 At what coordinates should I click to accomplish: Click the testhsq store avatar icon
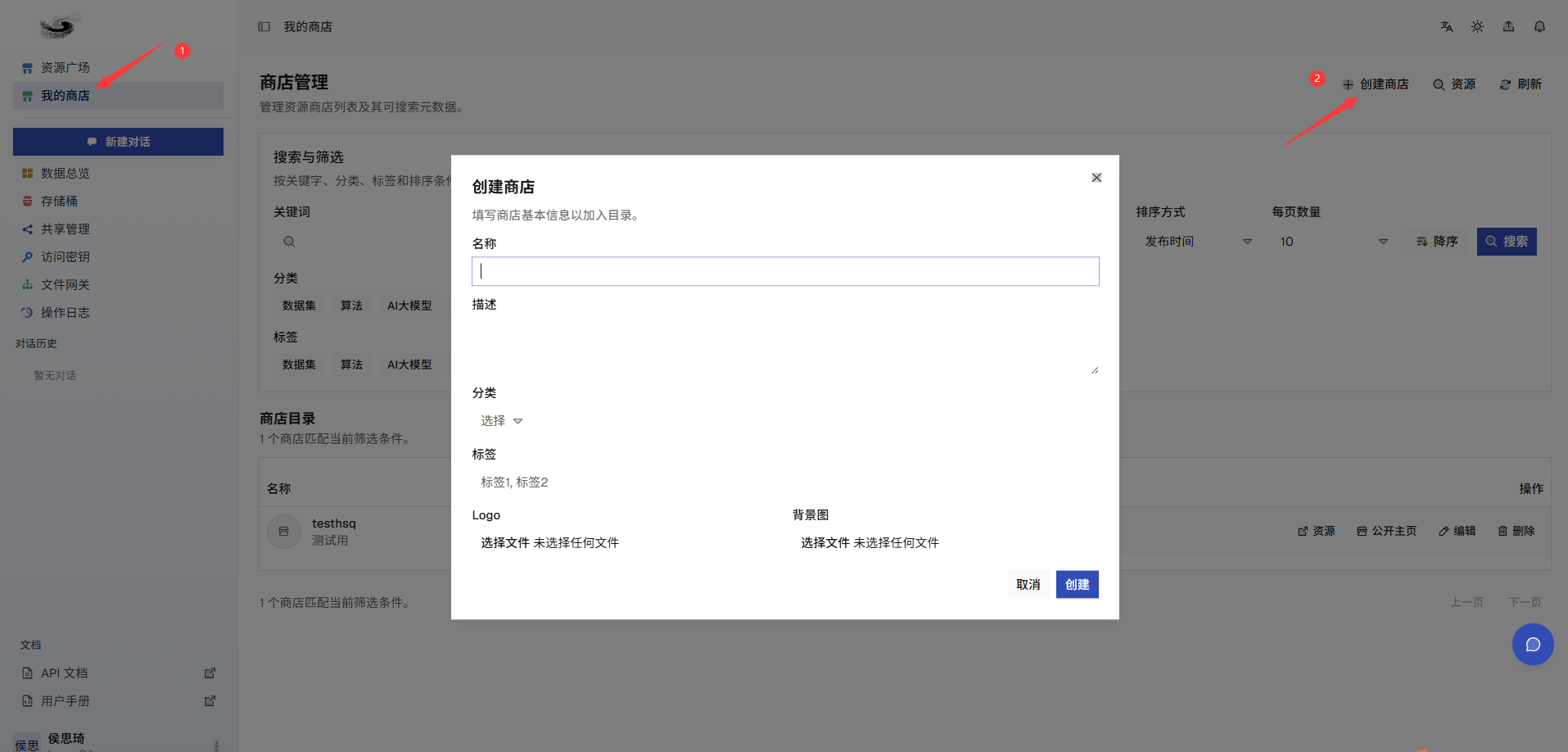284,532
